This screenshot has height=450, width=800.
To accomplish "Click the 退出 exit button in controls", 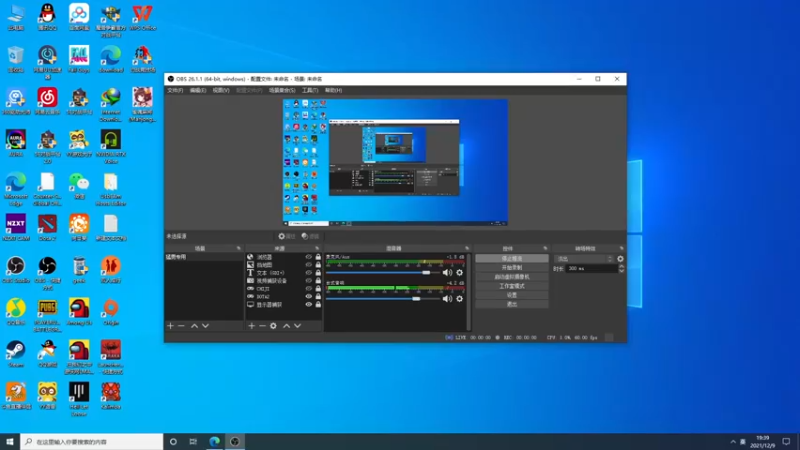I will click(512, 304).
